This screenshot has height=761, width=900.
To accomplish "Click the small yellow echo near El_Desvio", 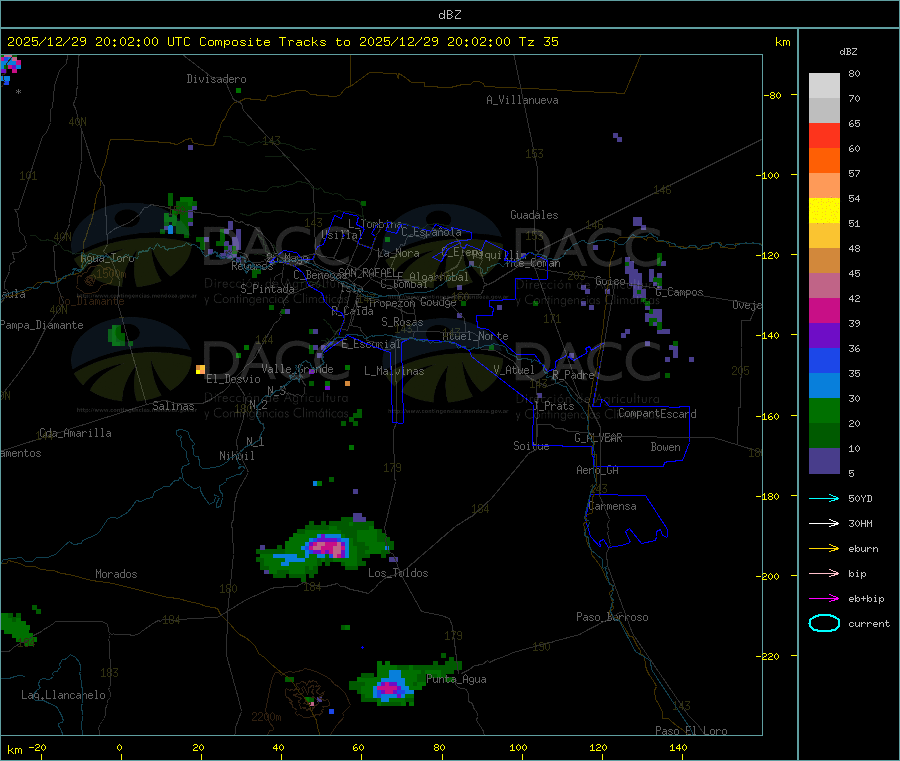I will point(200,369).
